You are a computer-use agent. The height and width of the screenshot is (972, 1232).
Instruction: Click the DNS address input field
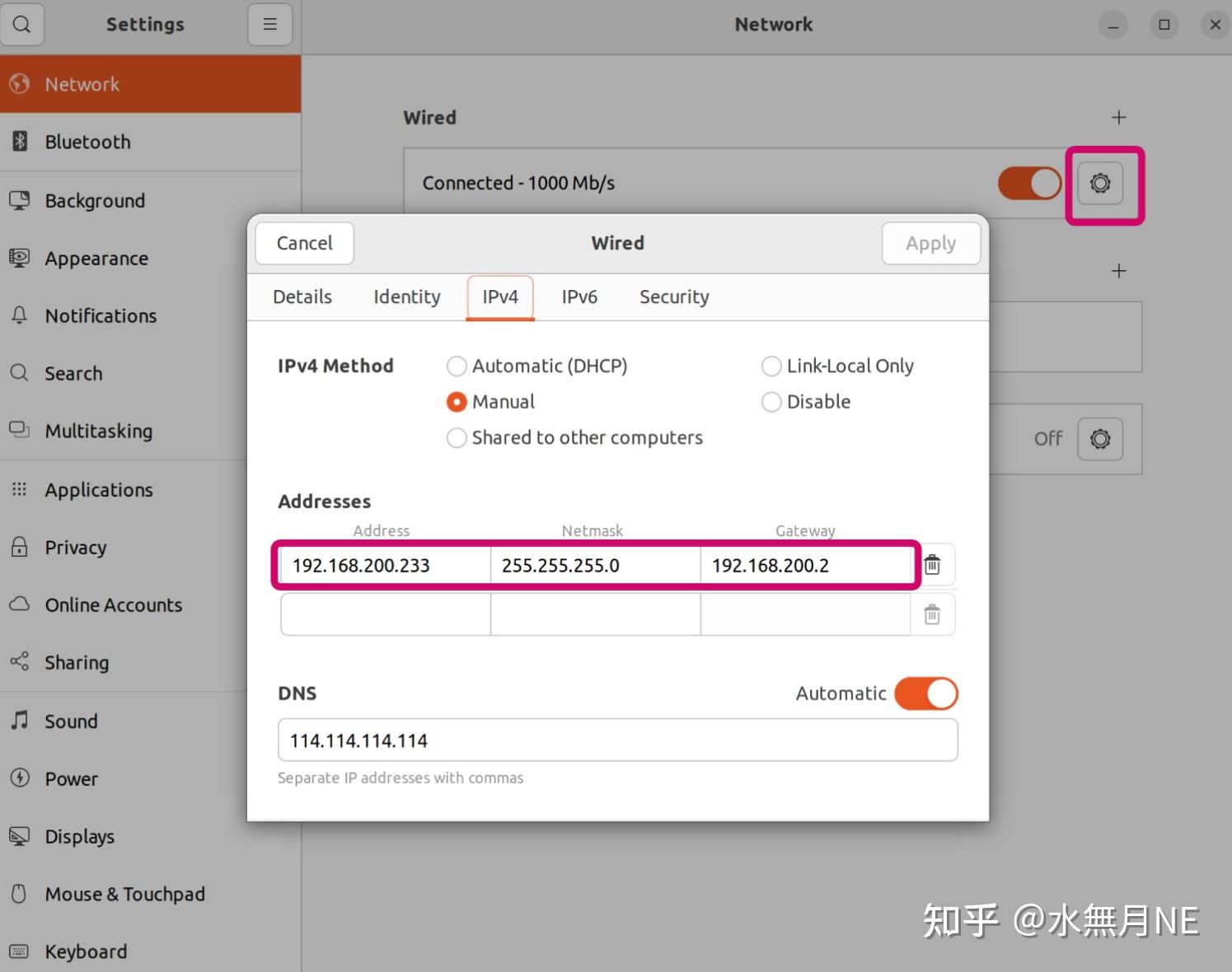click(617, 740)
